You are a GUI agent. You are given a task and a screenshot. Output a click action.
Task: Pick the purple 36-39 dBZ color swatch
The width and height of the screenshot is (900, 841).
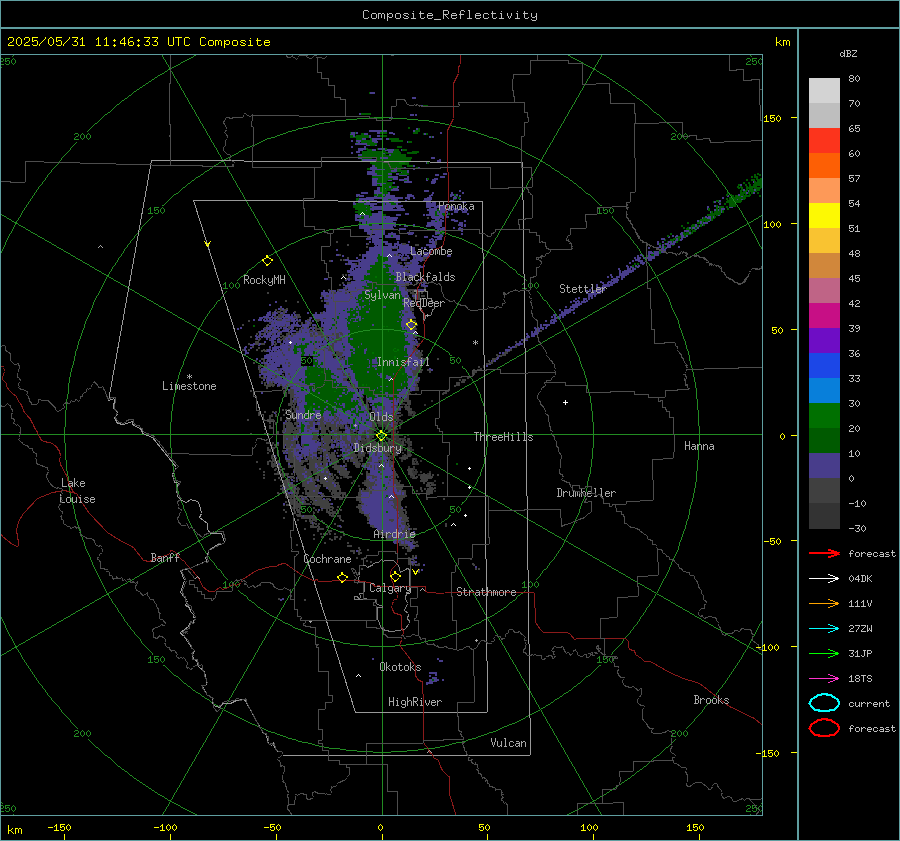pos(824,340)
